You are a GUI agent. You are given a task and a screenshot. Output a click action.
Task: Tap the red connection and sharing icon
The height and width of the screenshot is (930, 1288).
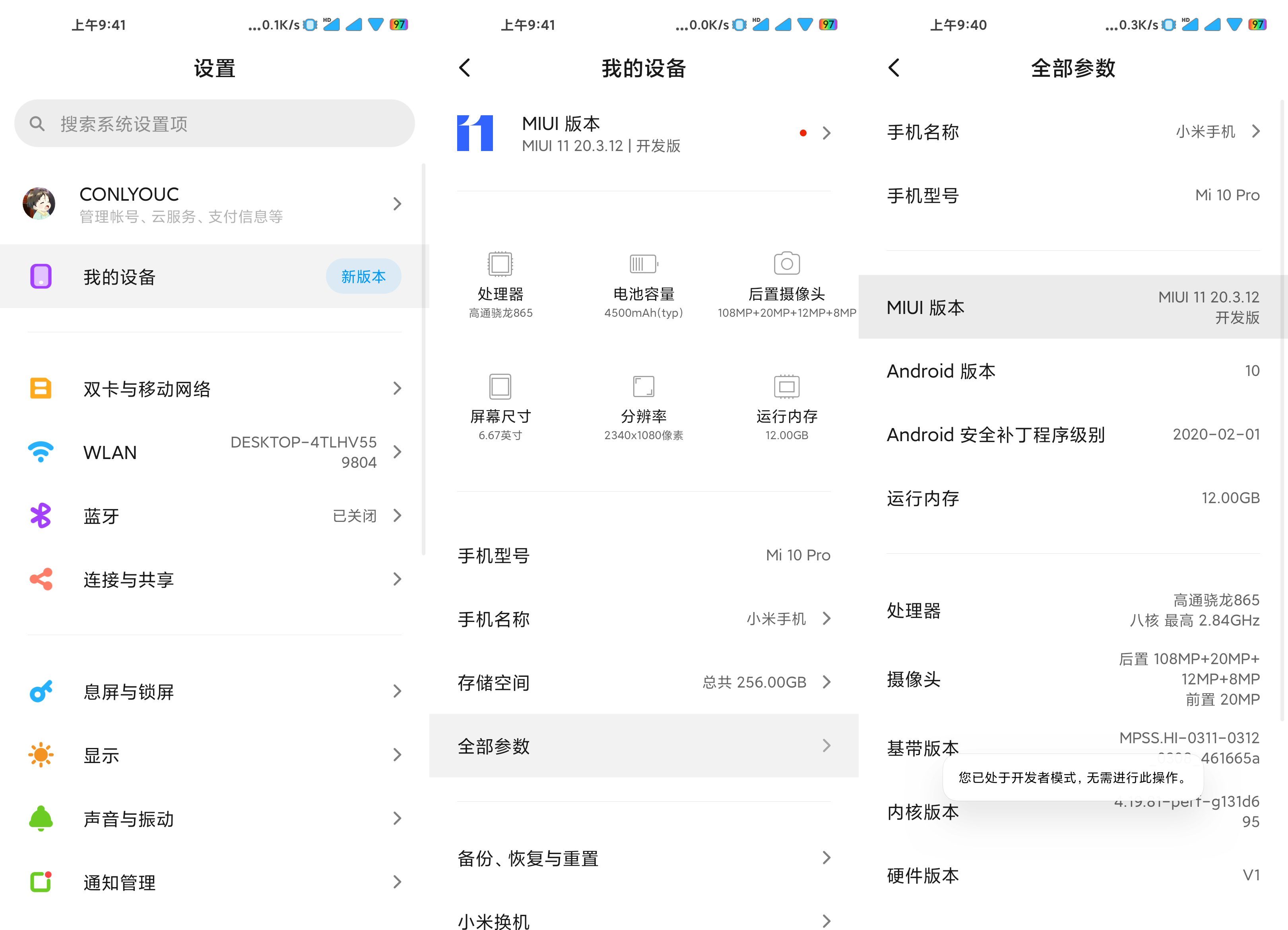point(41,579)
